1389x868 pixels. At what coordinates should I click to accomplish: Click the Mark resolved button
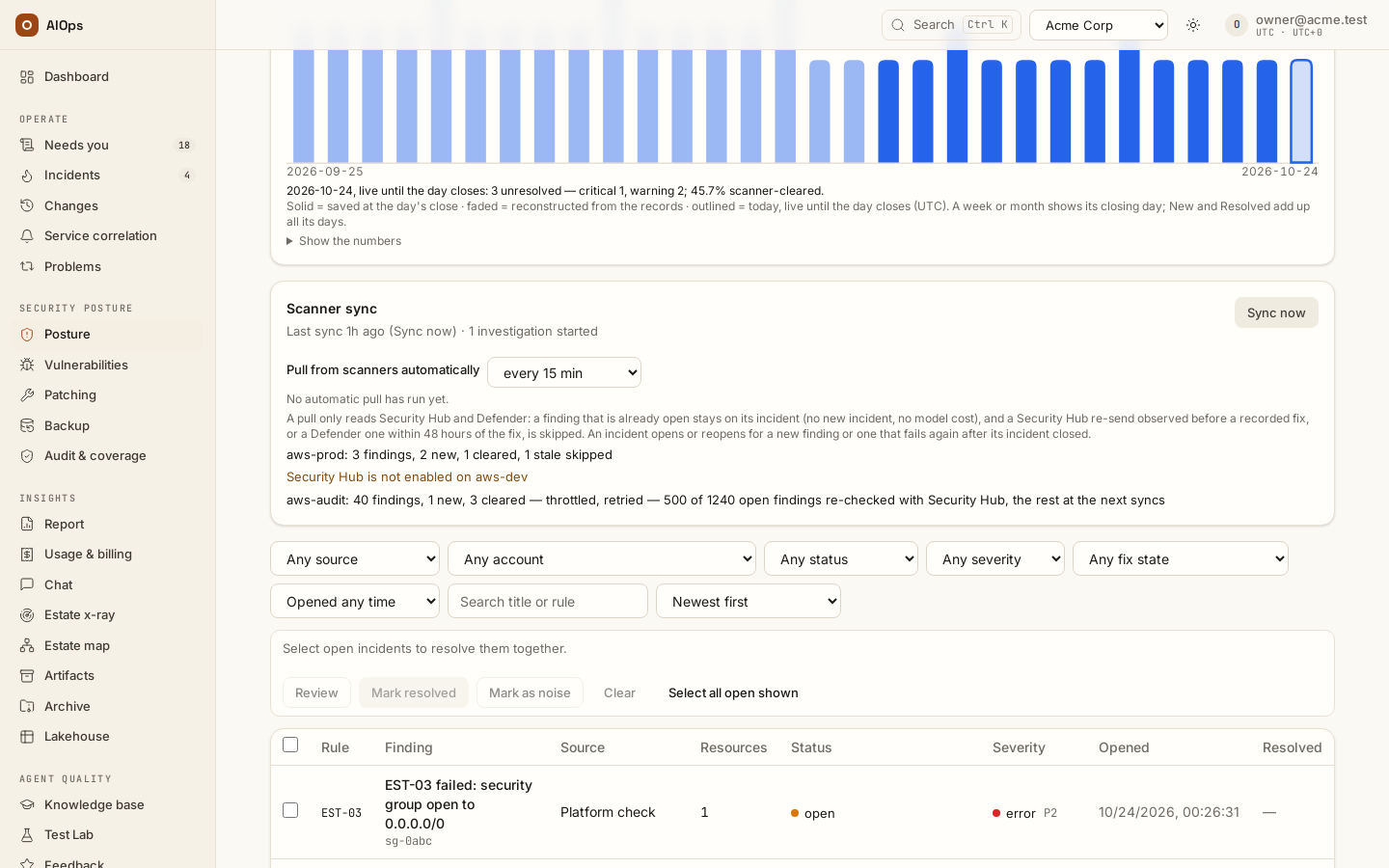click(414, 692)
